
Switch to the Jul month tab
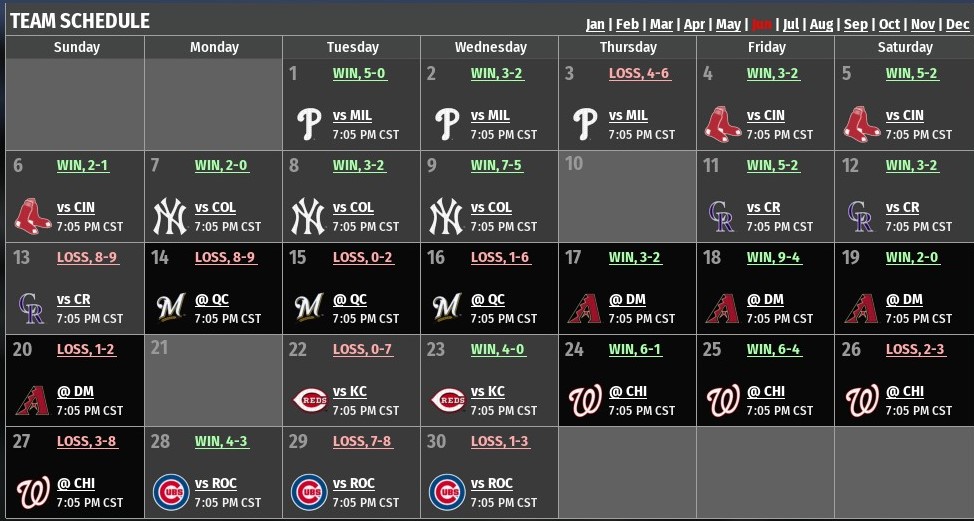coord(791,24)
